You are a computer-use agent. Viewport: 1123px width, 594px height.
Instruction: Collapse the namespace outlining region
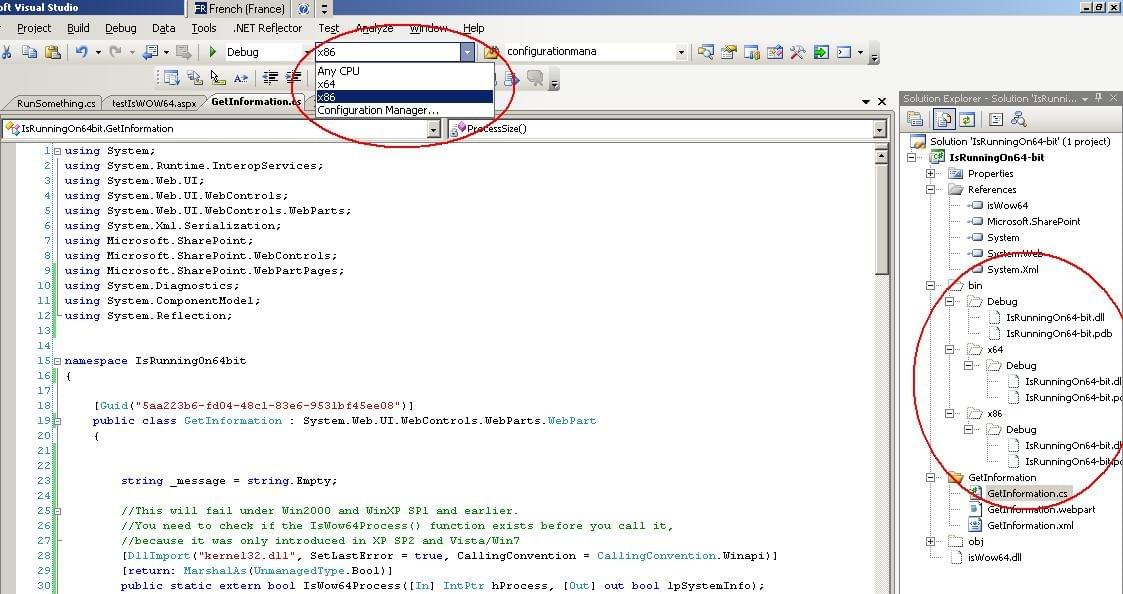57,361
